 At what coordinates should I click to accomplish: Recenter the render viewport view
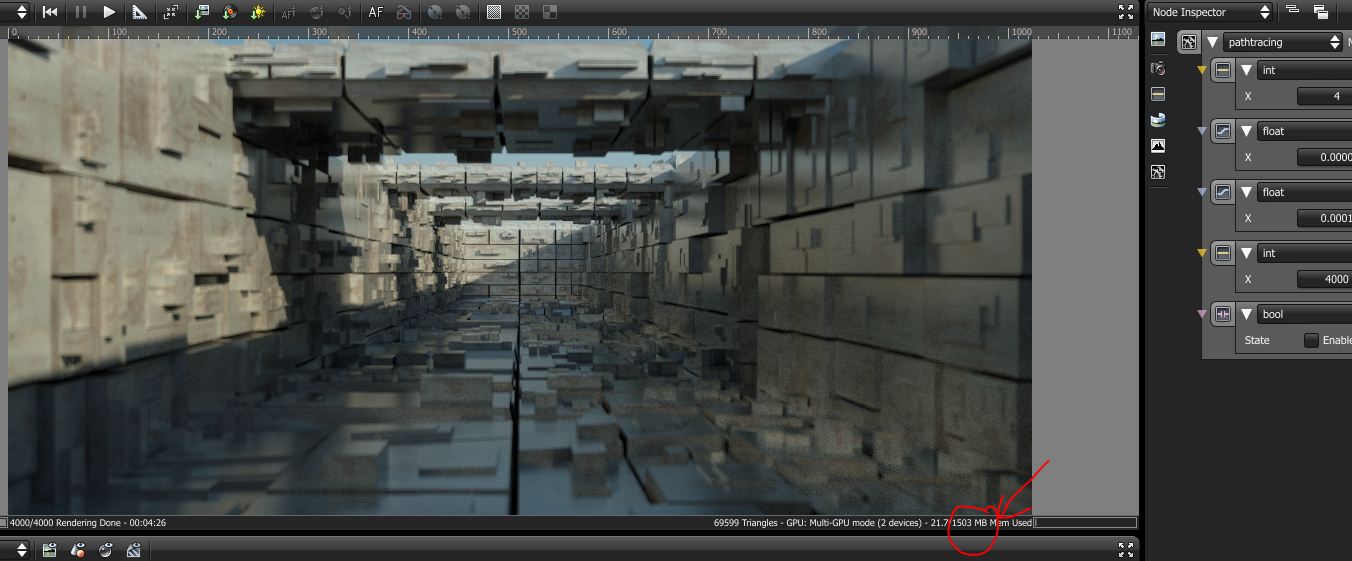171,12
